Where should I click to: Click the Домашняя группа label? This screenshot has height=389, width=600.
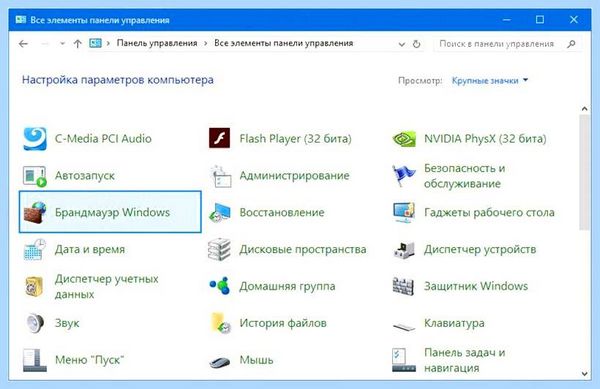click(287, 286)
